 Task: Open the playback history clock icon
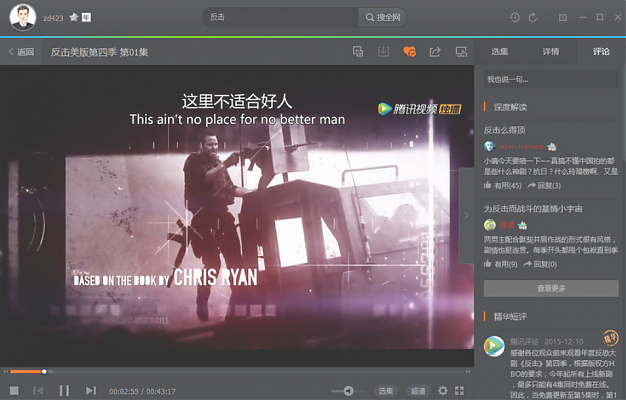tap(515, 17)
